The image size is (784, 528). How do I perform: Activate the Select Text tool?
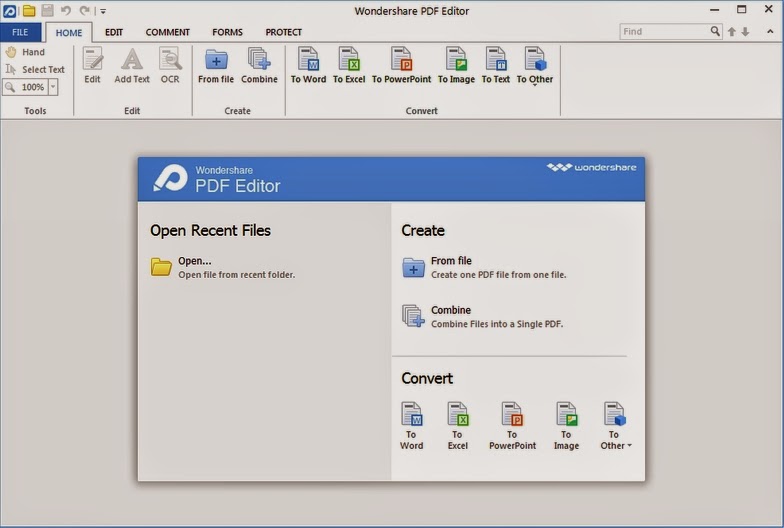pyautogui.click(x=35, y=70)
